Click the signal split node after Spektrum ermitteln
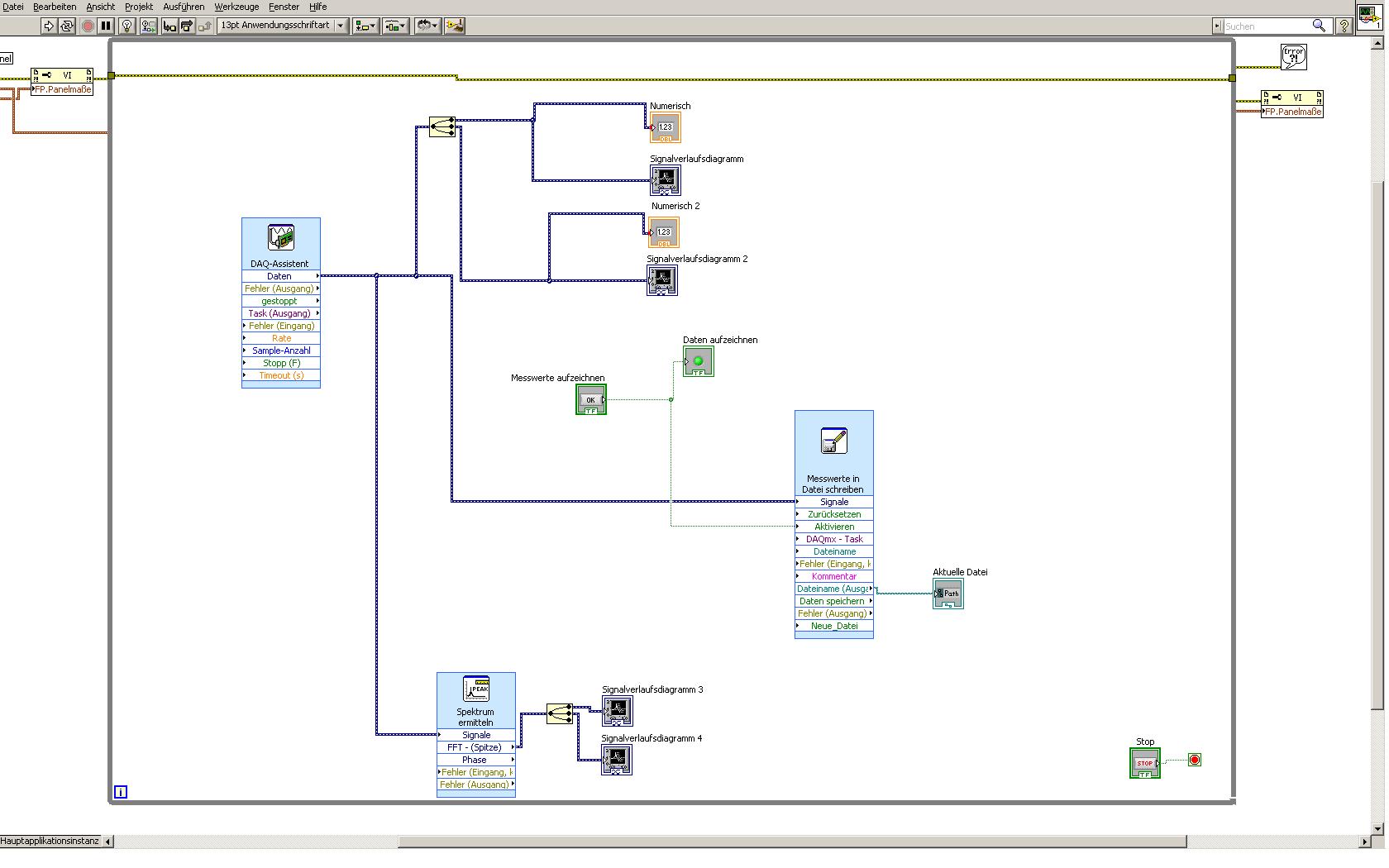The height and width of the screenshot is (868, 1389). [560, 713]
